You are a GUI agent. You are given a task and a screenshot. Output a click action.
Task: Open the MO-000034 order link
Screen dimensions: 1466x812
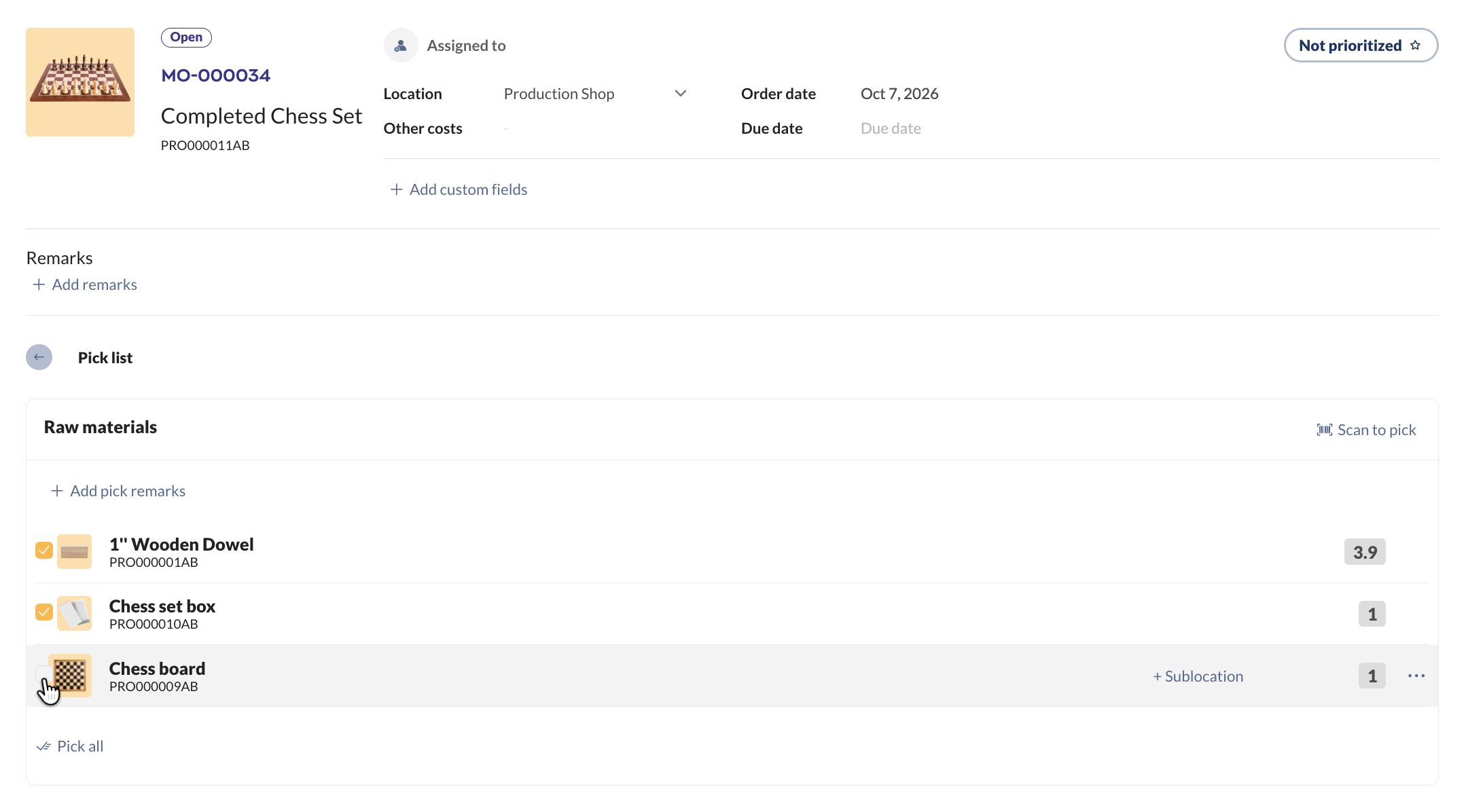215,75
